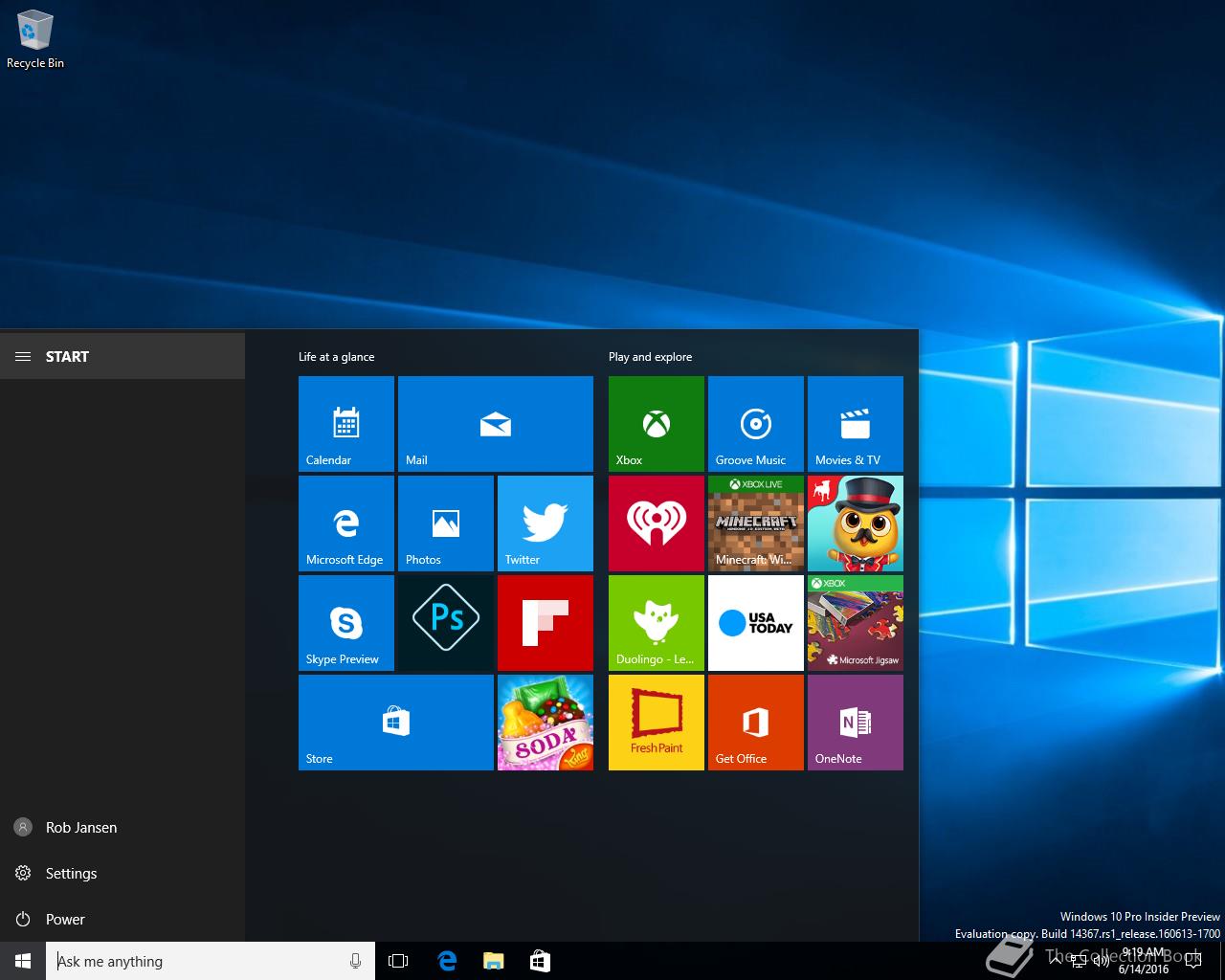
Task: Click the taskbar clock showing 9:19 AM
Action: 1143,961
